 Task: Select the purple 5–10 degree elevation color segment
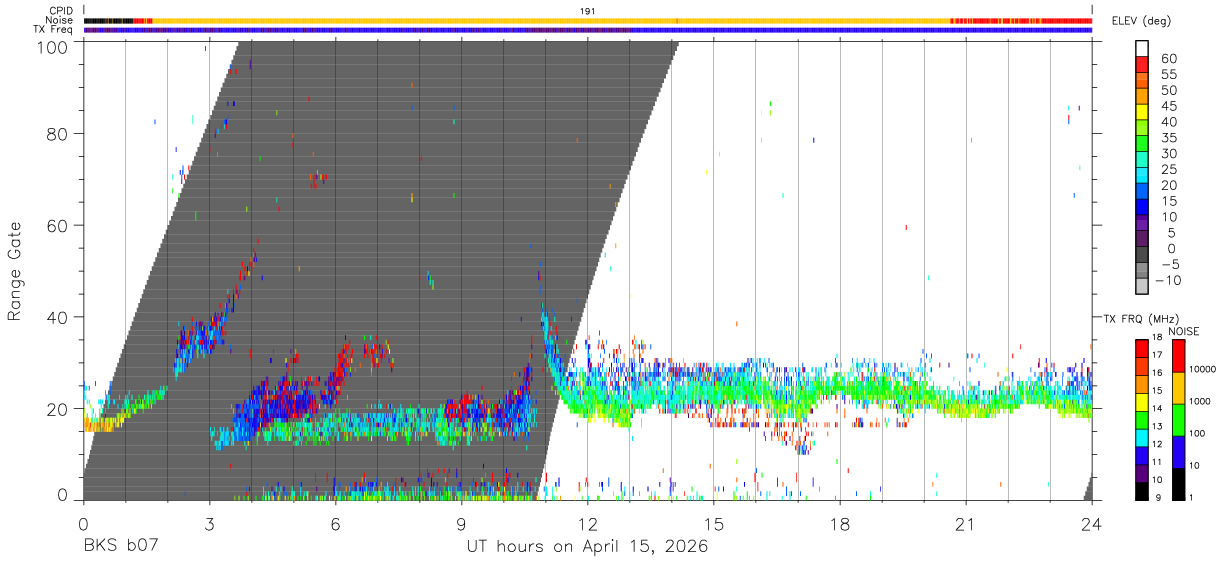1142,224
